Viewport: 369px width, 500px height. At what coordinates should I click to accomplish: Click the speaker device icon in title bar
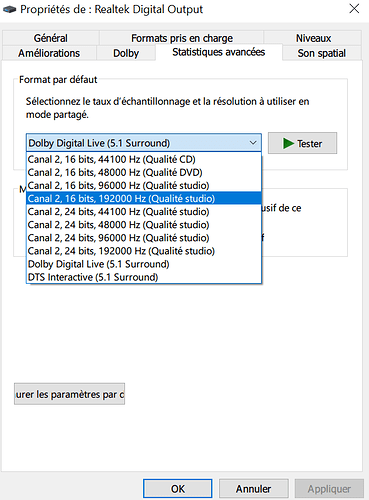(9, 9)
